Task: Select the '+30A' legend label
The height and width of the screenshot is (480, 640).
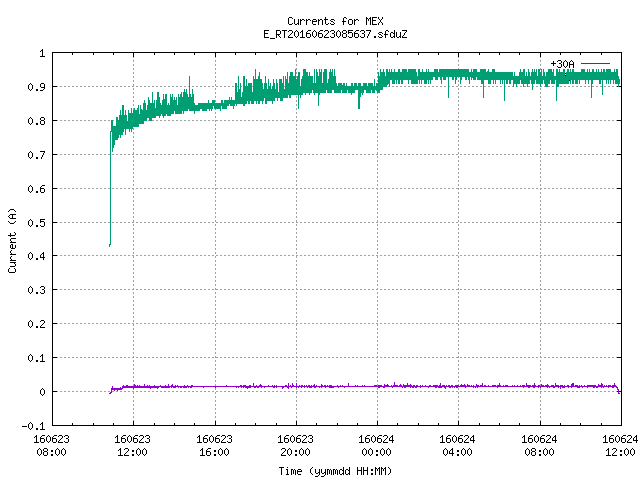Action: (562, 64)
